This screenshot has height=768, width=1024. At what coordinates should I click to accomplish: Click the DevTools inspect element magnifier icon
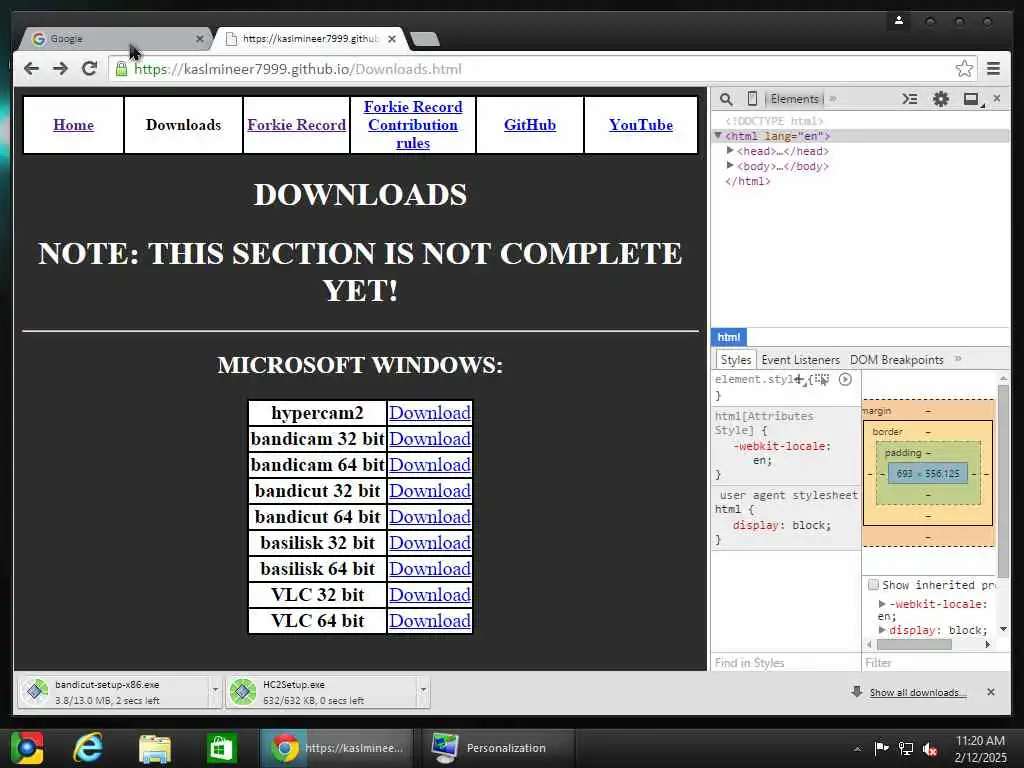click(x=726, y=99)
